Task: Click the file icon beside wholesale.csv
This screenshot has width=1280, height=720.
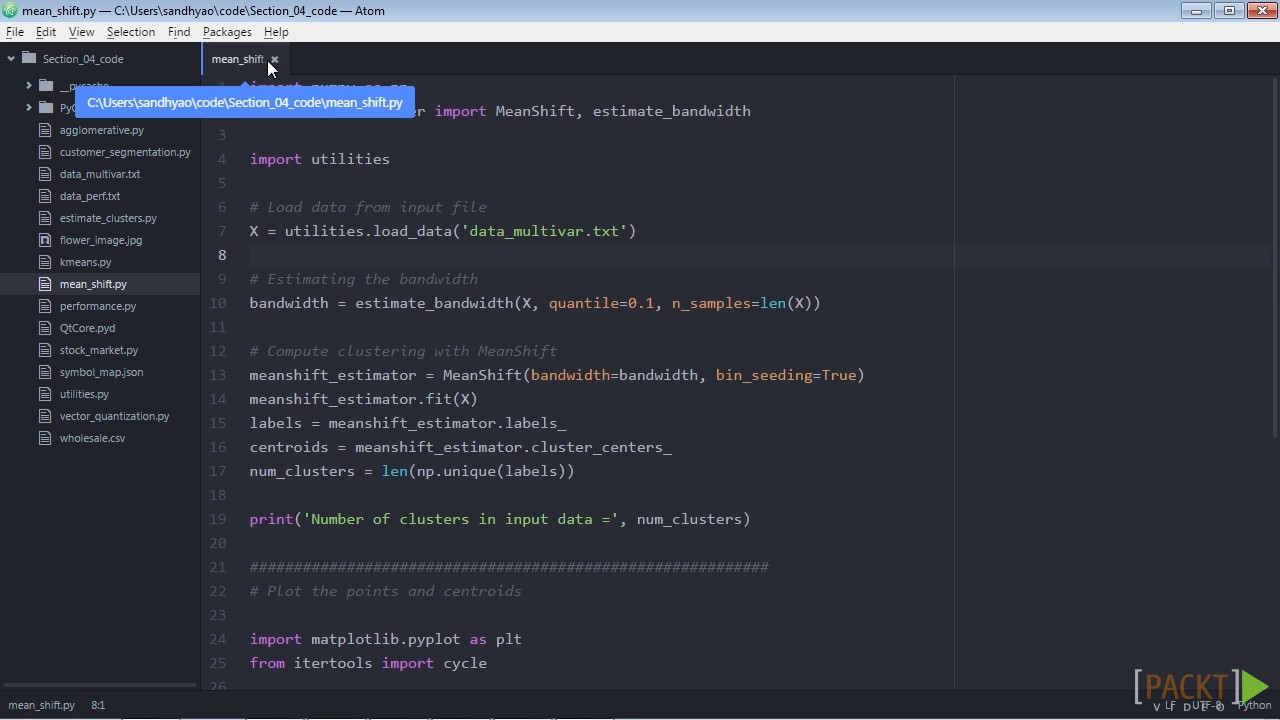Action: tap(44, 438)
